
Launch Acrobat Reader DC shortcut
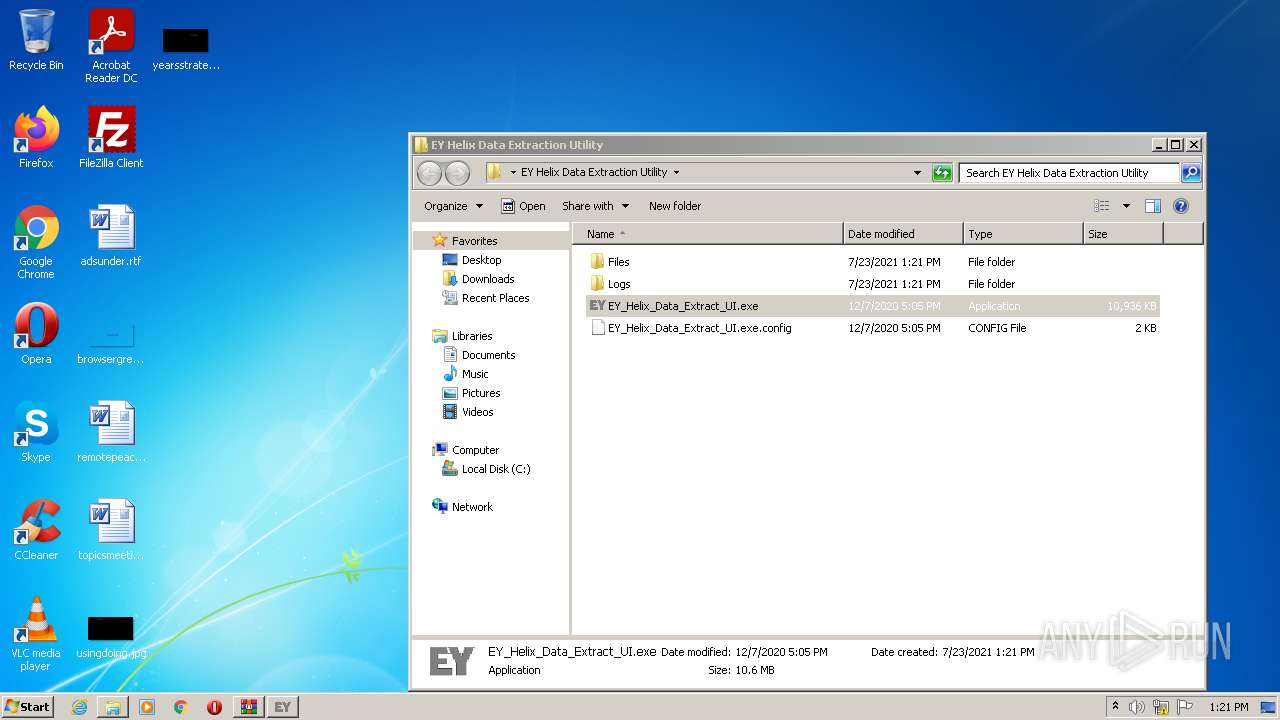(111, 45)
